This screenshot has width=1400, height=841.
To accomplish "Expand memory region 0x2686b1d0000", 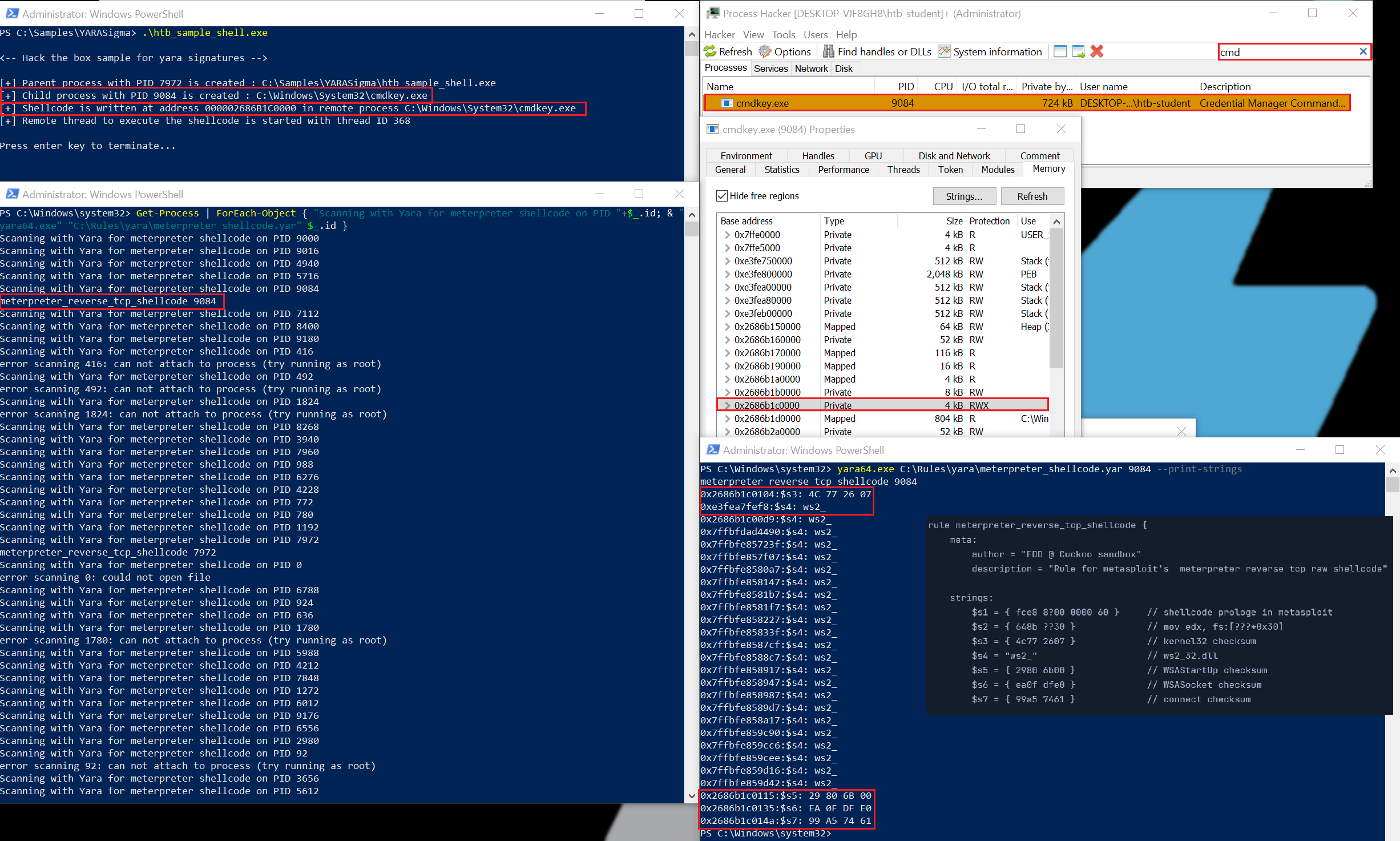I will click(x=727, y=419).
